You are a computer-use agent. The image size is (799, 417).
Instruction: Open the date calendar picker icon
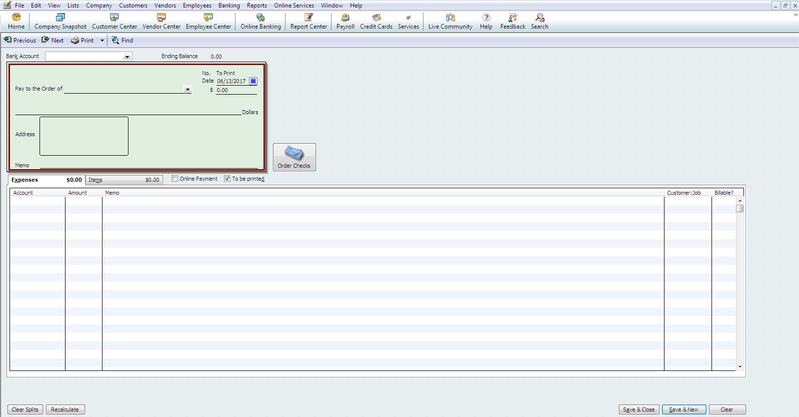(253, 80)
